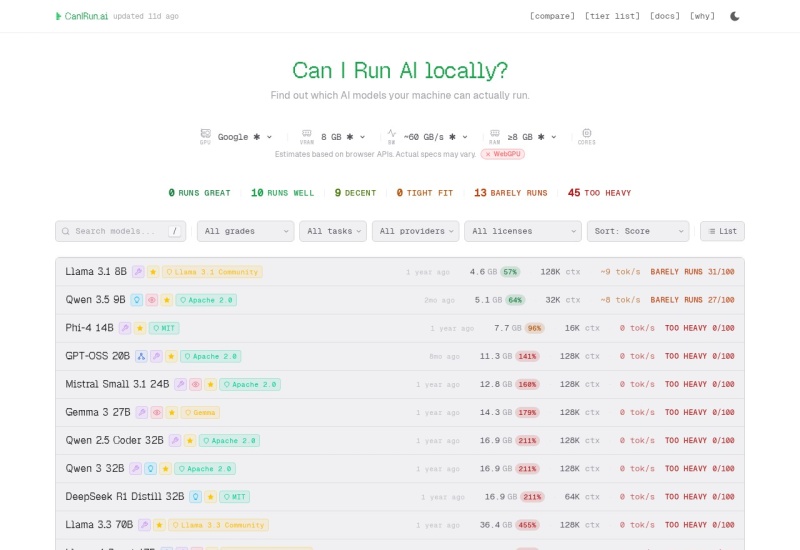Click Apache 2.0 badge on Qwen 3.5 9B
The width and height of the screenshot is (800, 550).
point(206,300)
